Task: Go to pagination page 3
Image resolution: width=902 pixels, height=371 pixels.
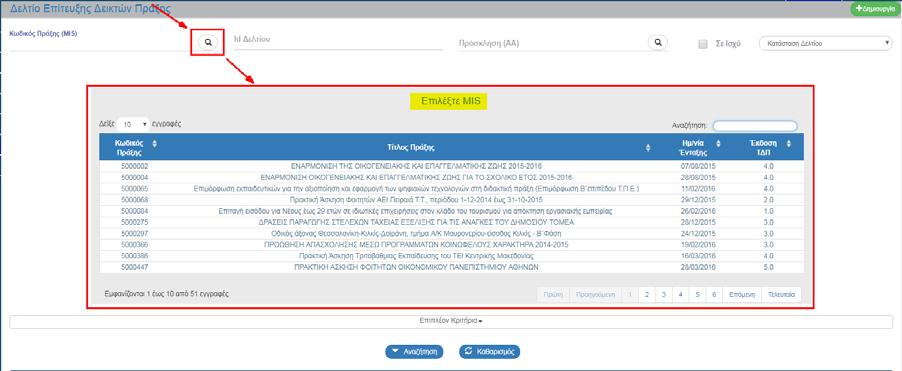Action: tap(664, 294)
